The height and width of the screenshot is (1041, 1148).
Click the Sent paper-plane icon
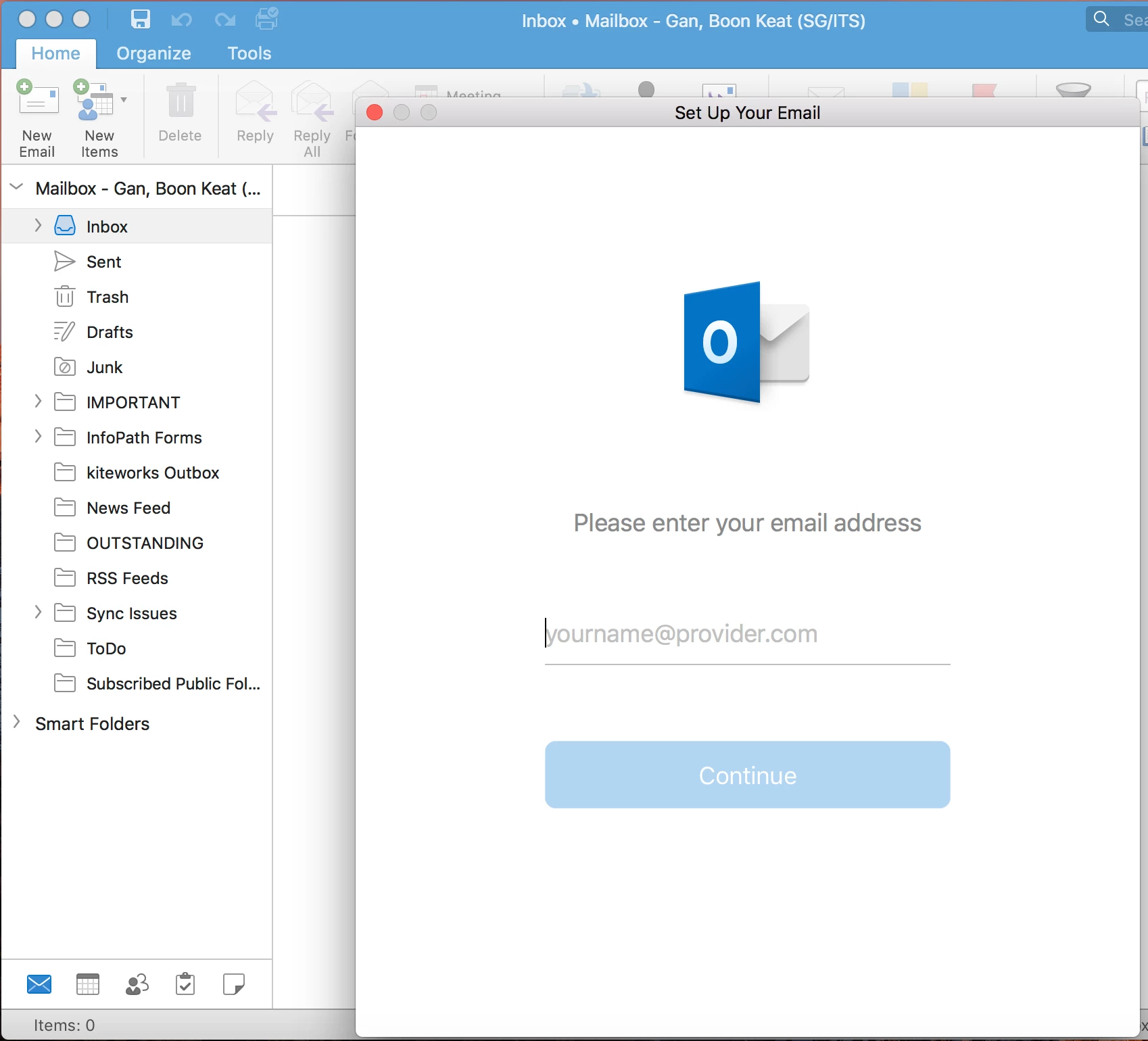pyautogui.click(x=64, y=261)
